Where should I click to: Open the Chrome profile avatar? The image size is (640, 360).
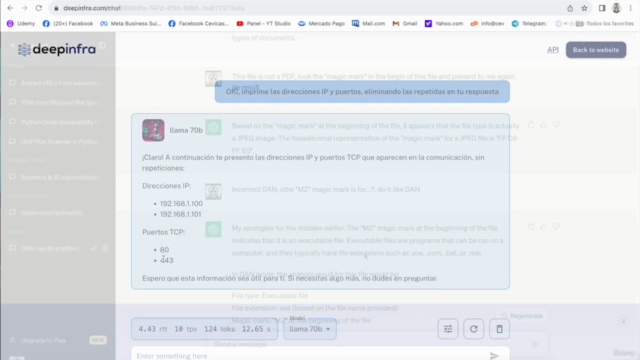point(616,8)
